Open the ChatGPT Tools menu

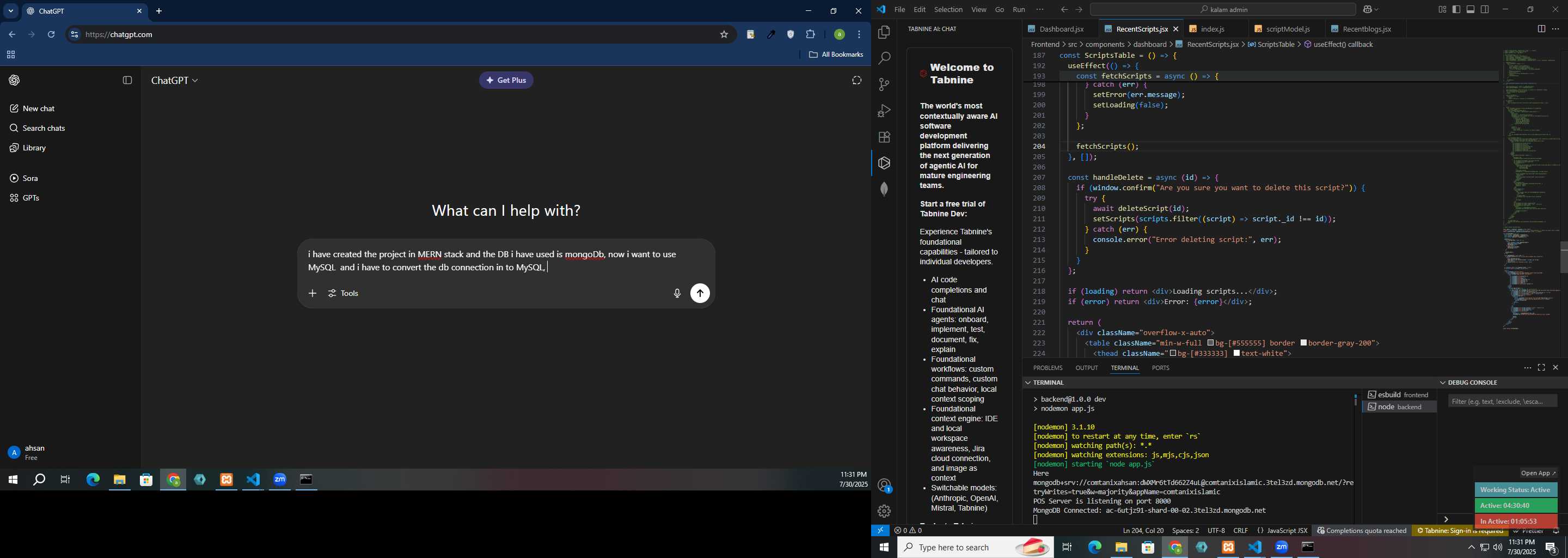pos(344,294)
